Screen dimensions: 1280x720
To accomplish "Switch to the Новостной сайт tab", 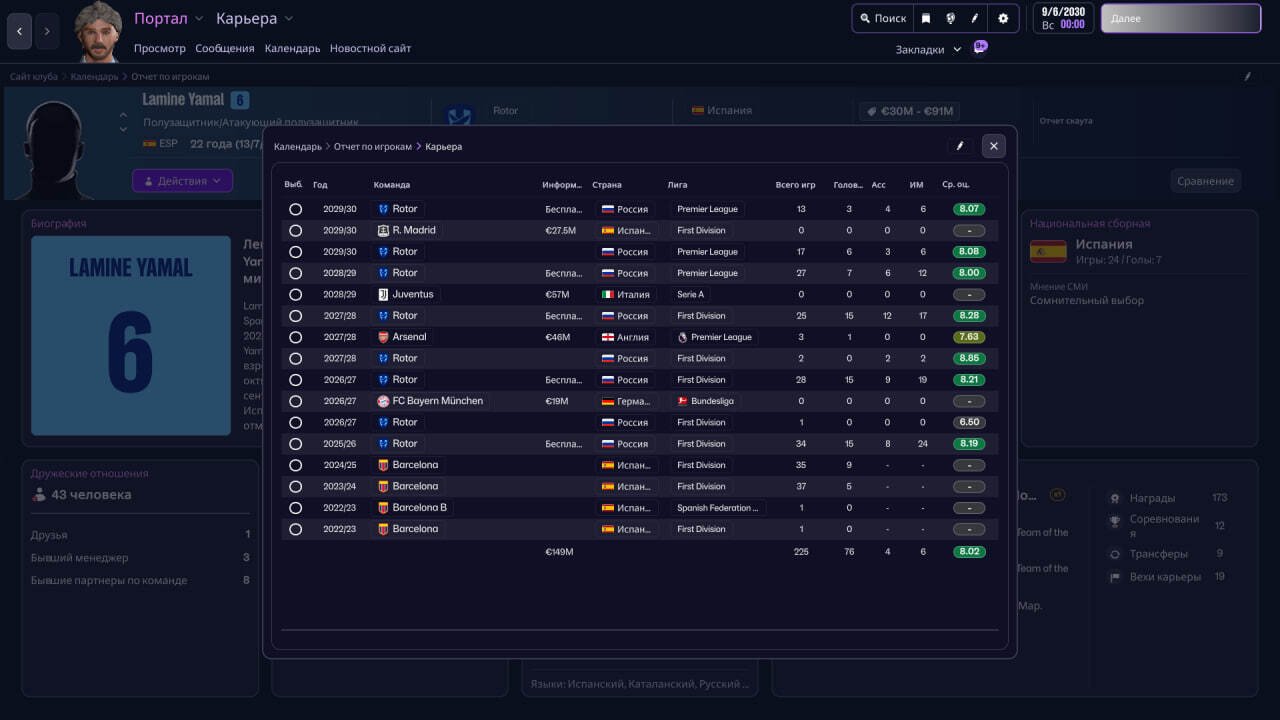I will [x=370, y=48].
